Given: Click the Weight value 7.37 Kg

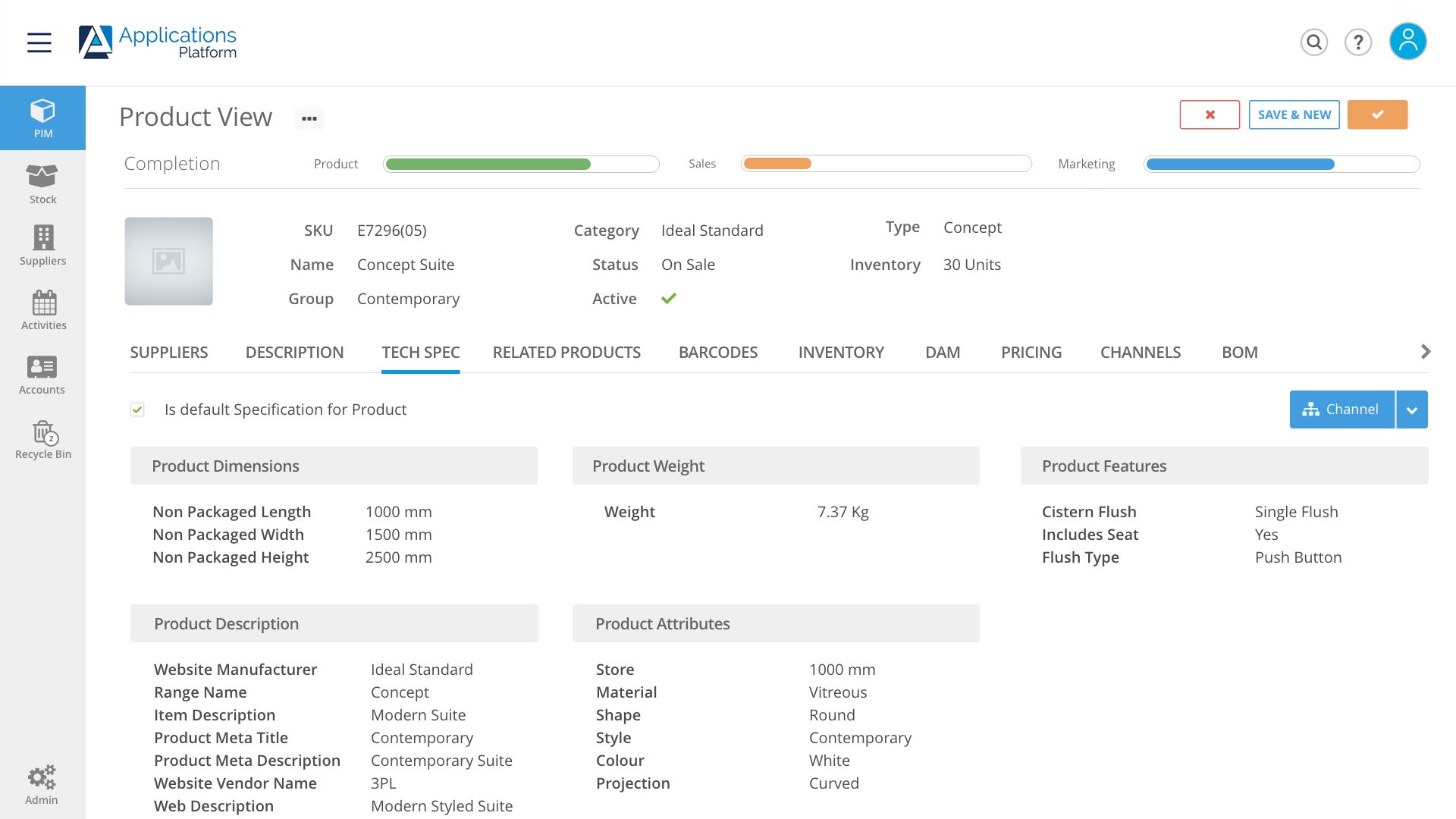Looking at the screenshot, I should (843, 512).
